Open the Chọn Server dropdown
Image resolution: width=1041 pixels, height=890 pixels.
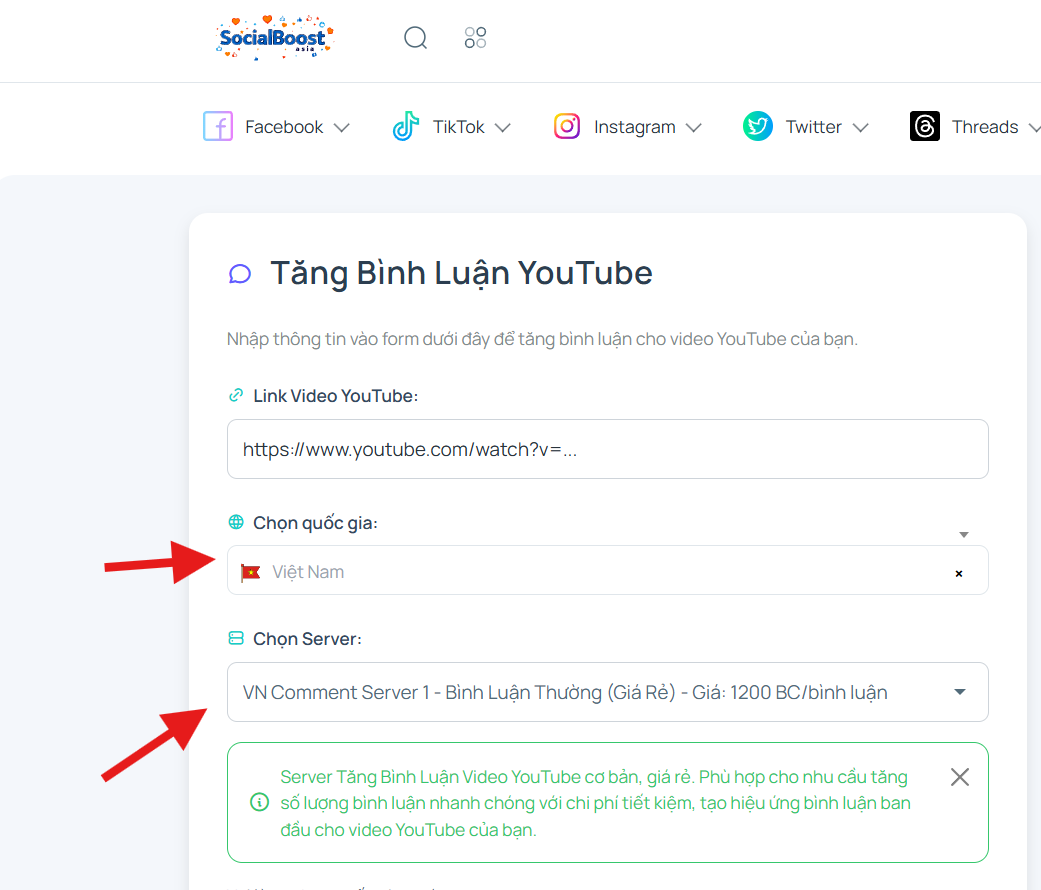click(607, 692)
